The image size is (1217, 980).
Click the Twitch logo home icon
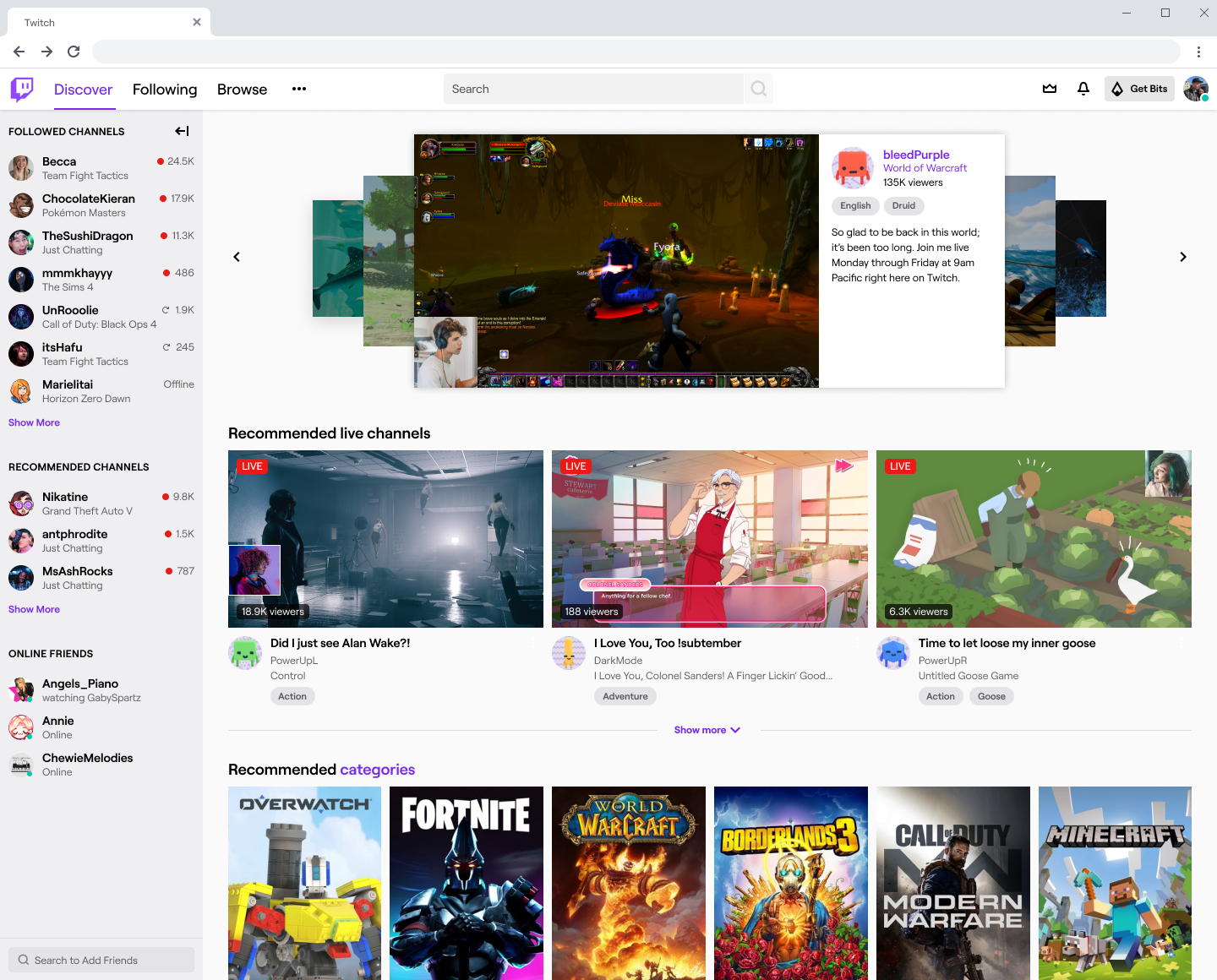click(22, 89)
